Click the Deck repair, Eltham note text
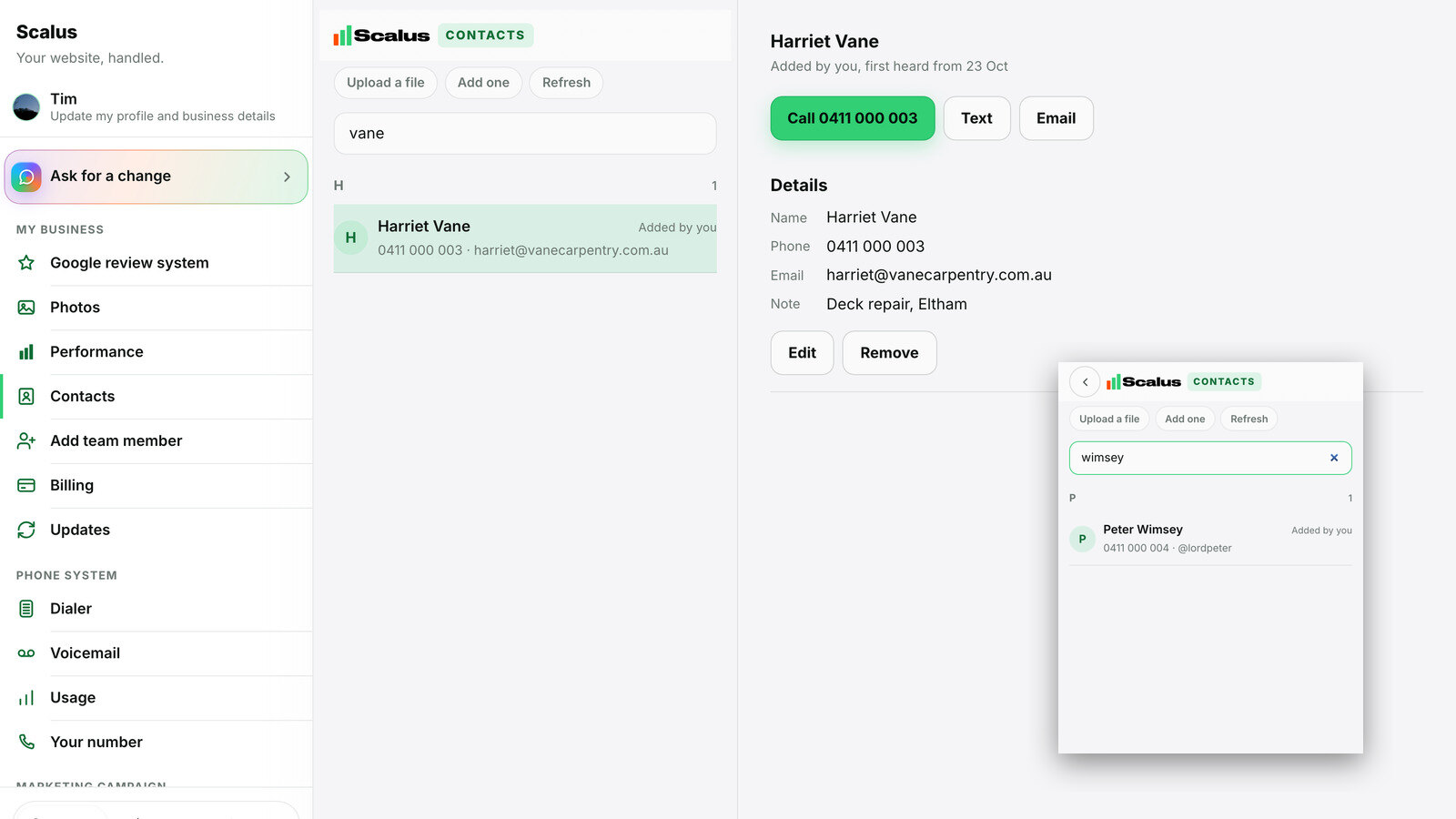 coord(896,304)
